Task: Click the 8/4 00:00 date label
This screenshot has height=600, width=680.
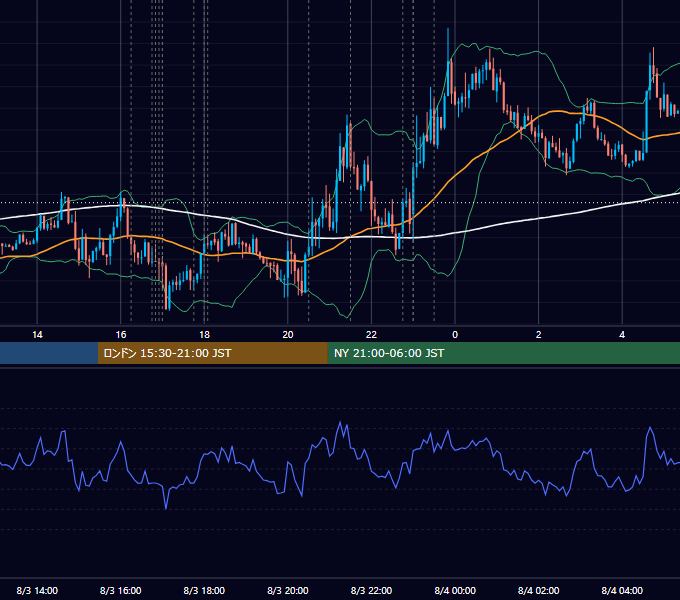Action: (x=455, y=590)
